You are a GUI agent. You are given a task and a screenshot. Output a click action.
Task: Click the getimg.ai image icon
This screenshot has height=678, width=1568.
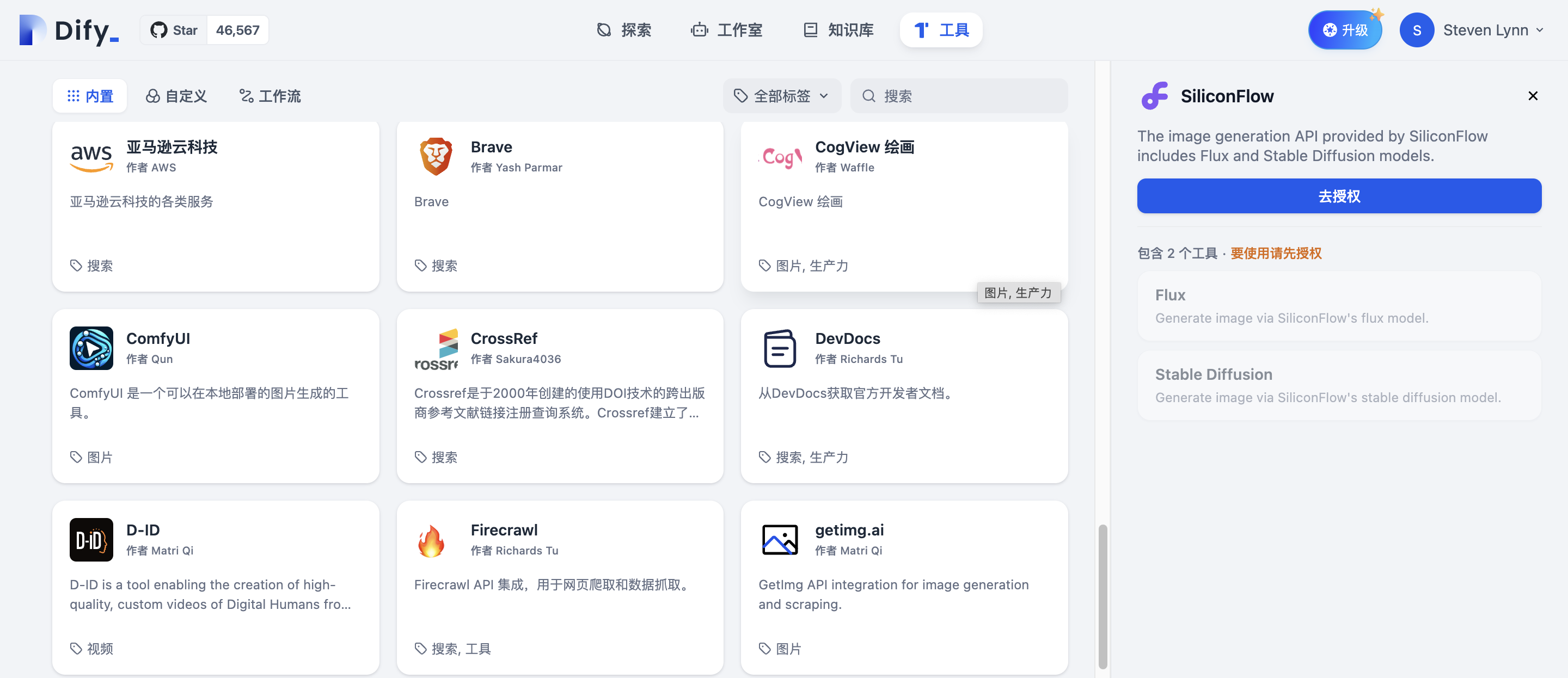[780, 540]
